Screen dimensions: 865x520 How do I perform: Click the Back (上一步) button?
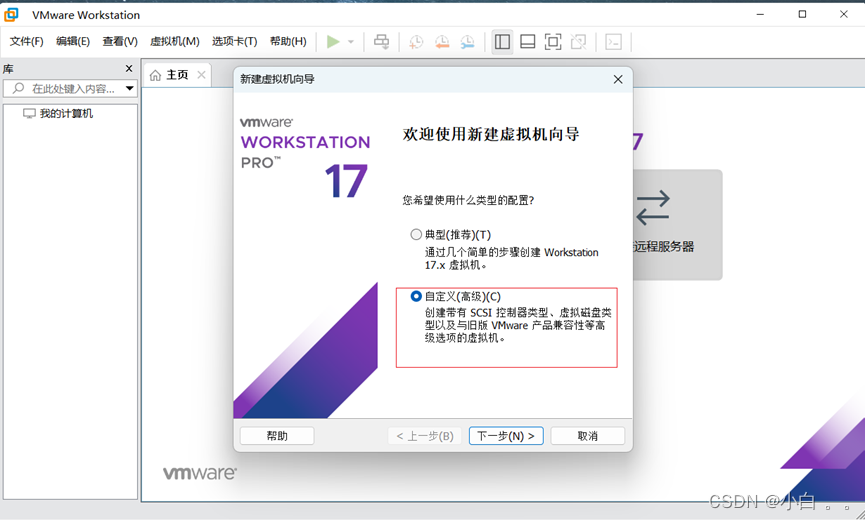[x=425, y=436]
